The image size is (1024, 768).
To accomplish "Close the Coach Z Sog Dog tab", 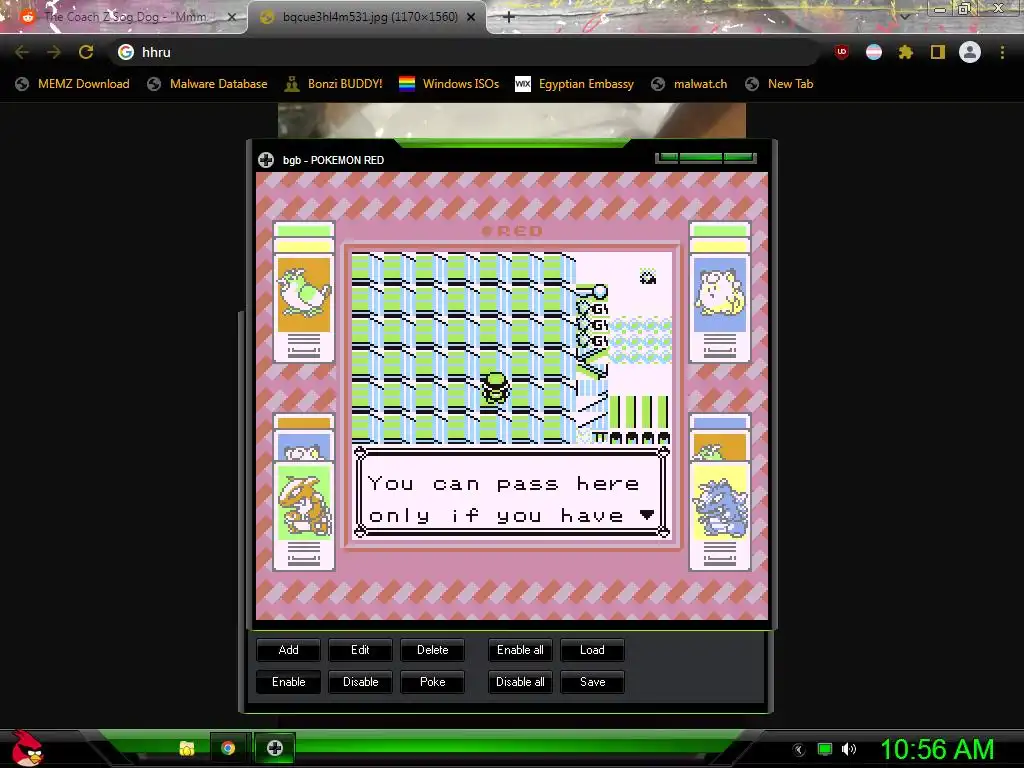I will pyautogui.click(x=232, y=17).
